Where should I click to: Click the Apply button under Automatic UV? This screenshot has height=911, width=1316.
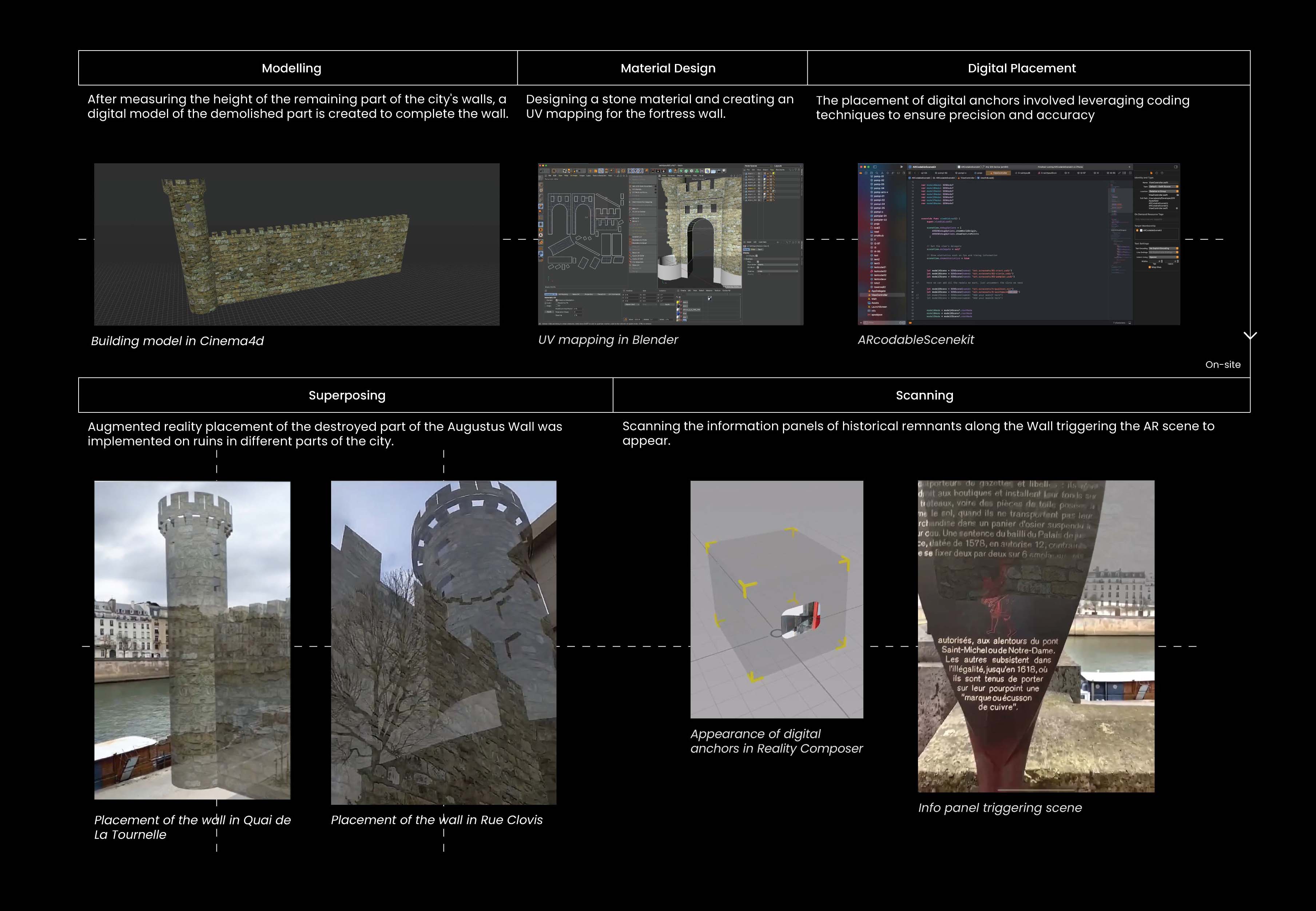(x=549, y=312)
